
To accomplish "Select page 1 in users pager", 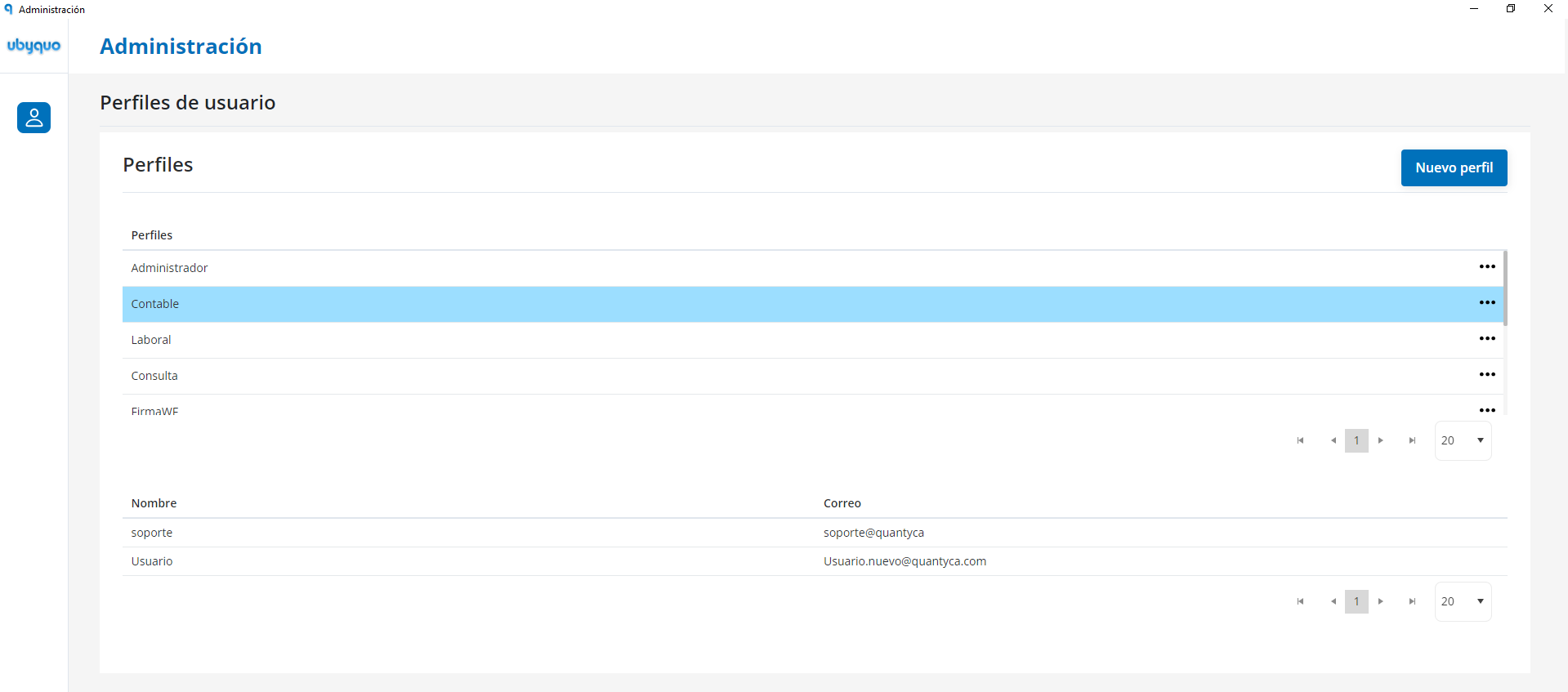I will pos(1356,601).
